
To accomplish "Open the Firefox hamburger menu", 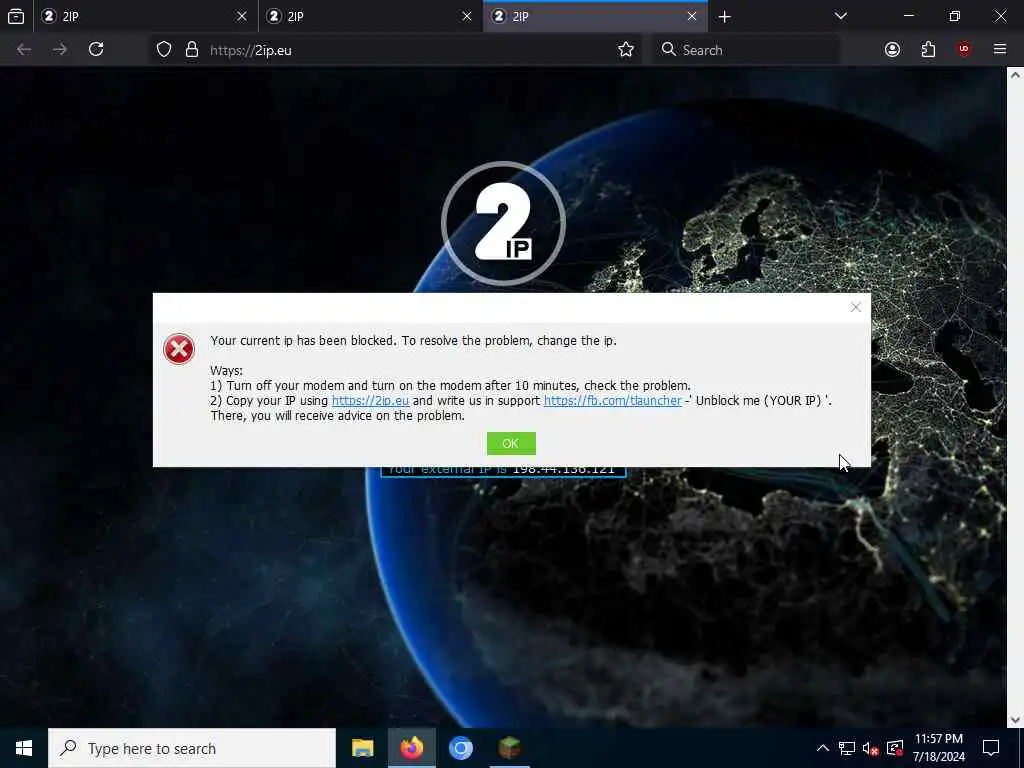I will [x=999, y=49].
